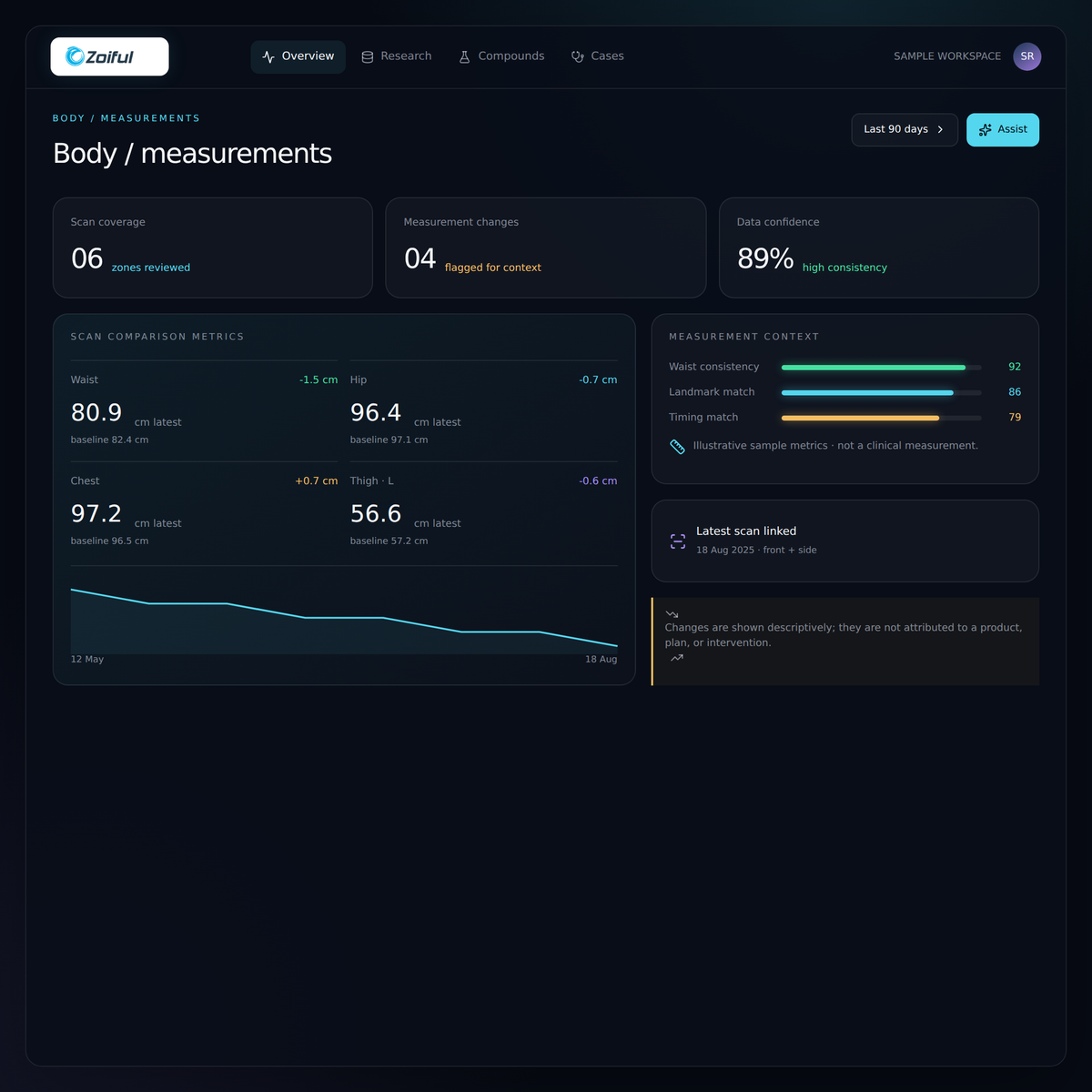Open the SR user avatar
The height and width of the screenshot is (1092, 1092).
pyautogui.click(x=1027, y=56)
